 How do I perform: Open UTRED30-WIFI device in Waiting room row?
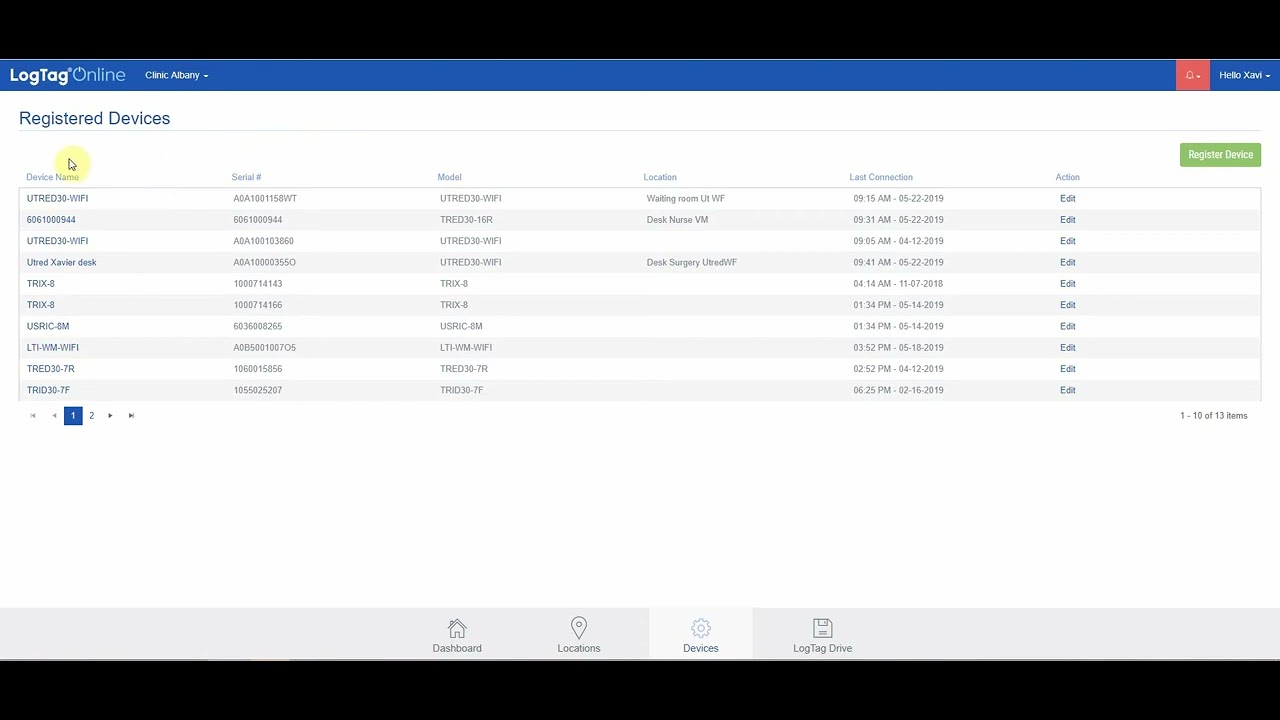[x=57, y=198]
